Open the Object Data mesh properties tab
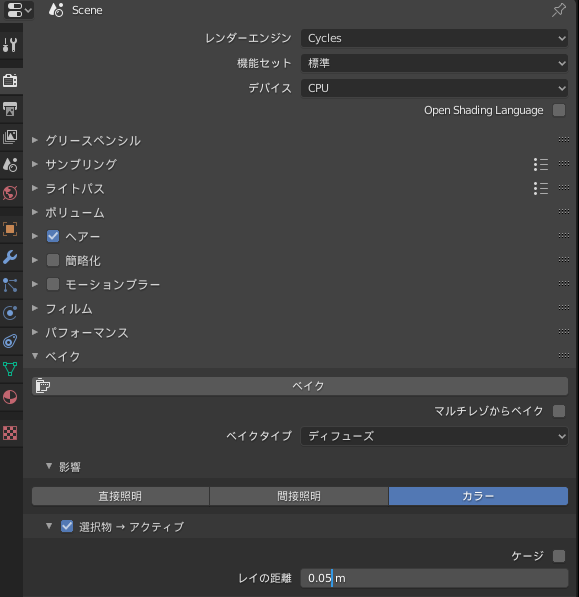The image size is (579, 597). pyautogui.click(x=10, y=369)
